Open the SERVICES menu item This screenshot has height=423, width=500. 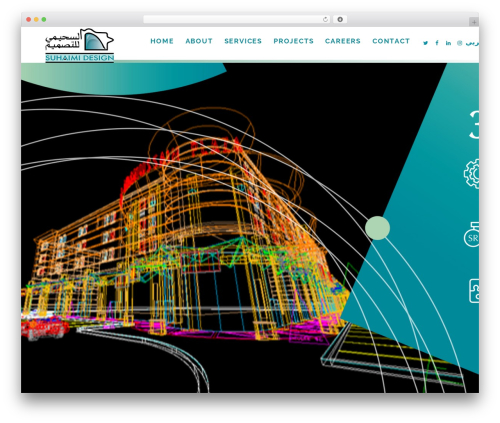pyautogui.click(x=243, y=41)
